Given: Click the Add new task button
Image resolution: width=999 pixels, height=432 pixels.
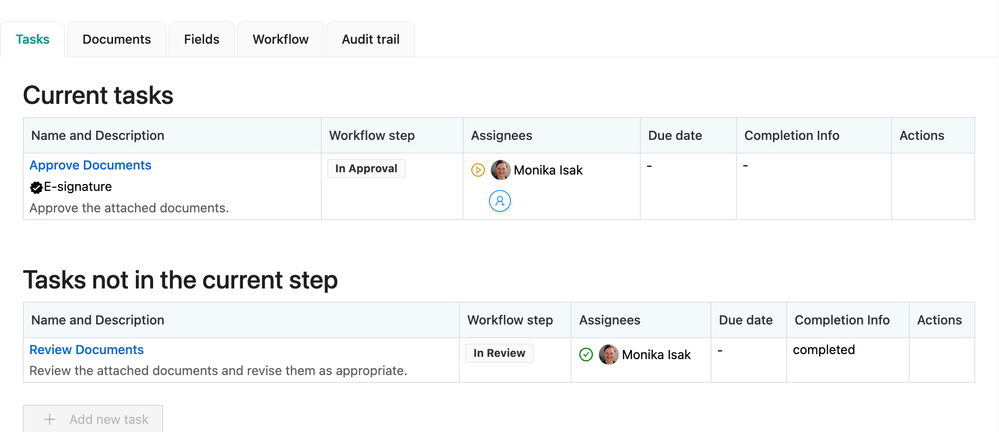Looking at the screenshot, I should point(93,419).
